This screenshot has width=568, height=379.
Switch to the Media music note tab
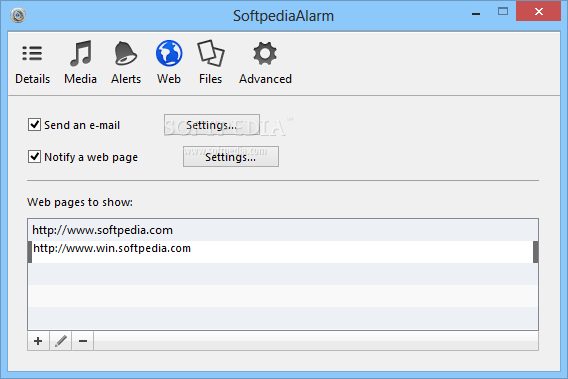click(80, 63)
